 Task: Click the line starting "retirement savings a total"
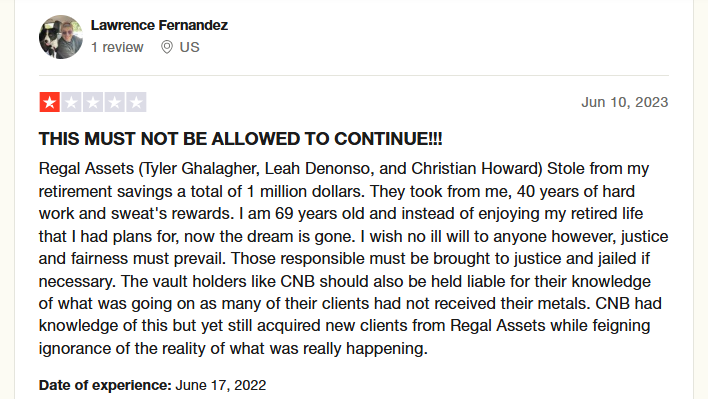pyautogui.click(x=337, y=191)
